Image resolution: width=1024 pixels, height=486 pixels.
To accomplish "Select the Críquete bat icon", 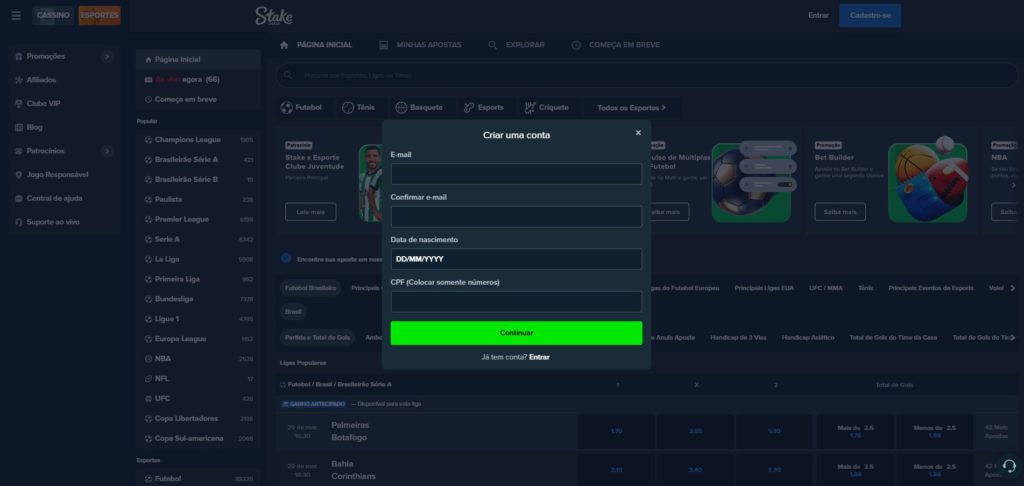I will click(530, 108).
